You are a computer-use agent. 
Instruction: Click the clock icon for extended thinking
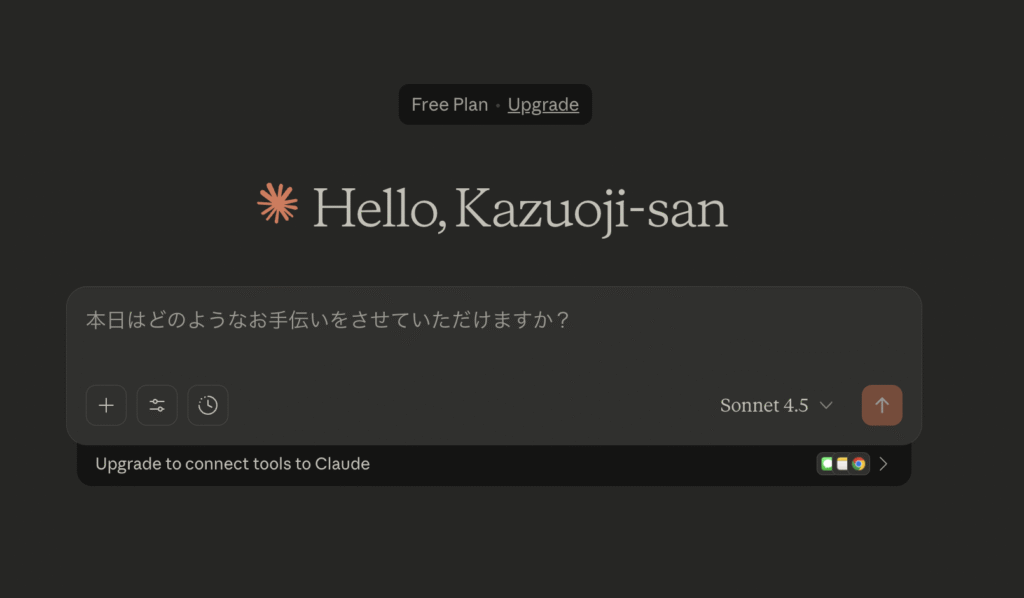coord(208,405)
